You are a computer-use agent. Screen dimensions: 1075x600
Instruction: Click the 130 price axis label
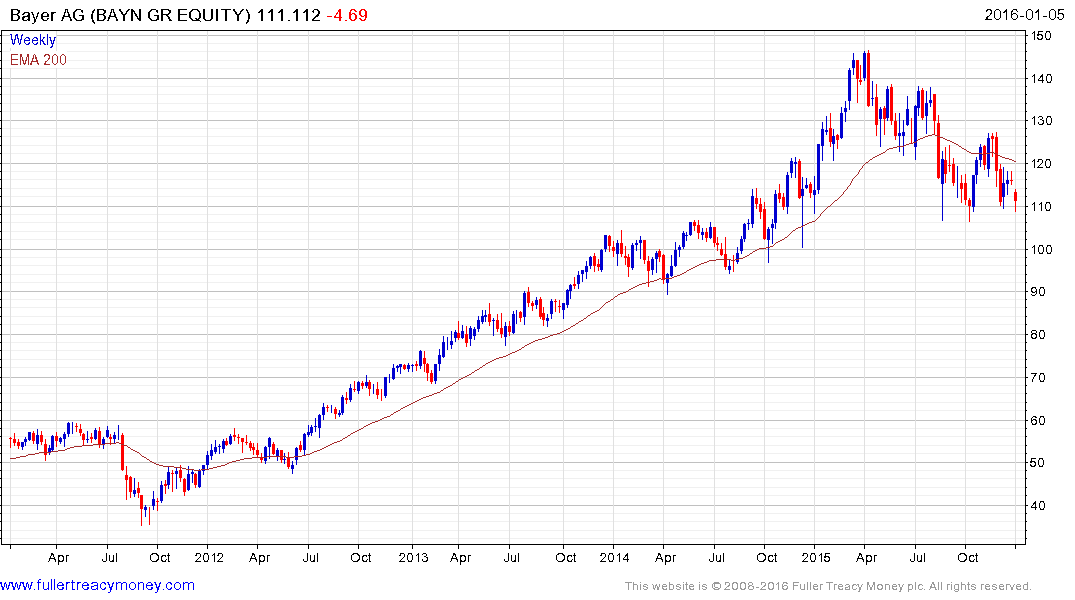(1041, 121)
